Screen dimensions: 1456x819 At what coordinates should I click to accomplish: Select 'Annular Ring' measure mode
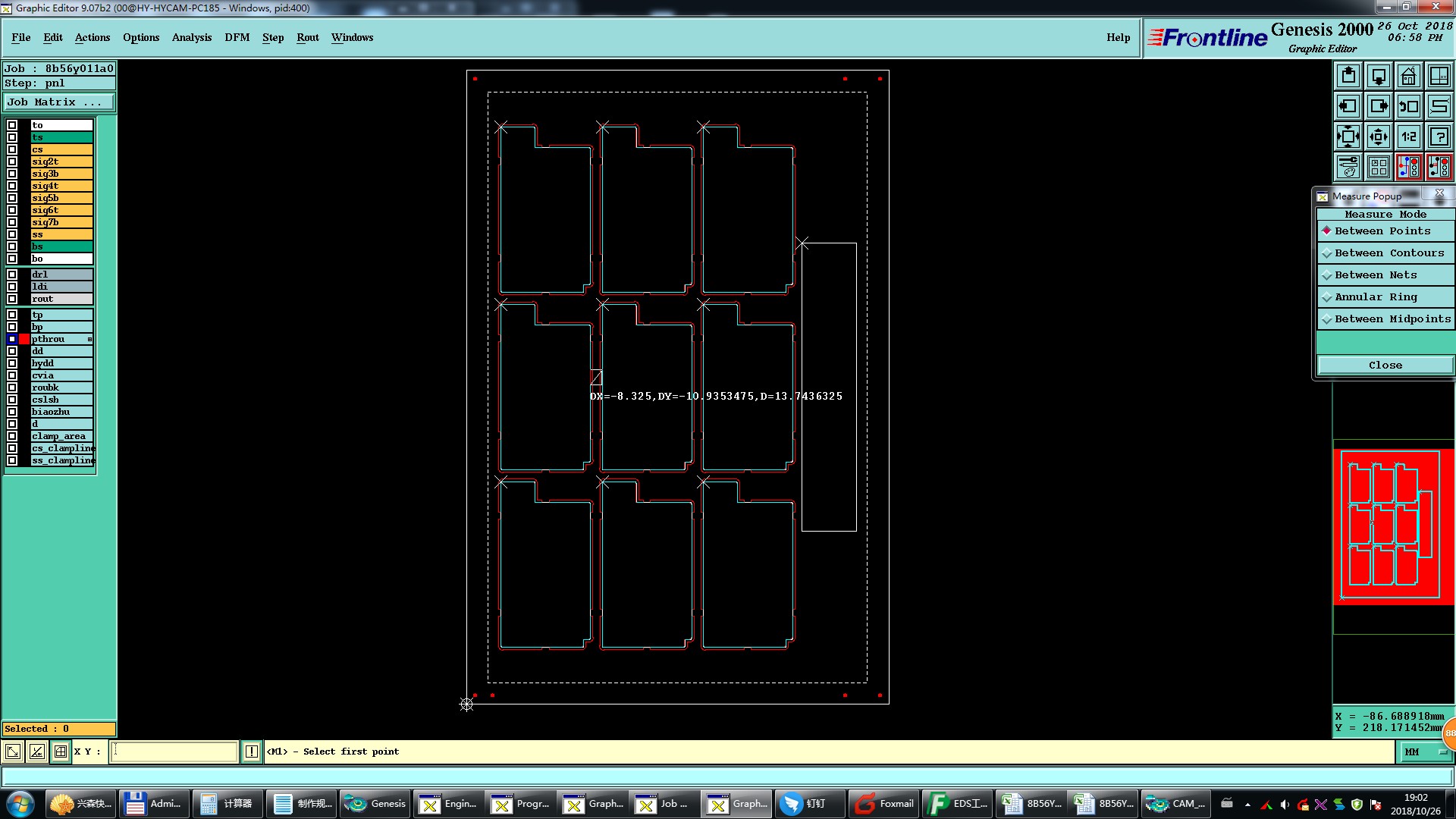(x=1385, y=297)
